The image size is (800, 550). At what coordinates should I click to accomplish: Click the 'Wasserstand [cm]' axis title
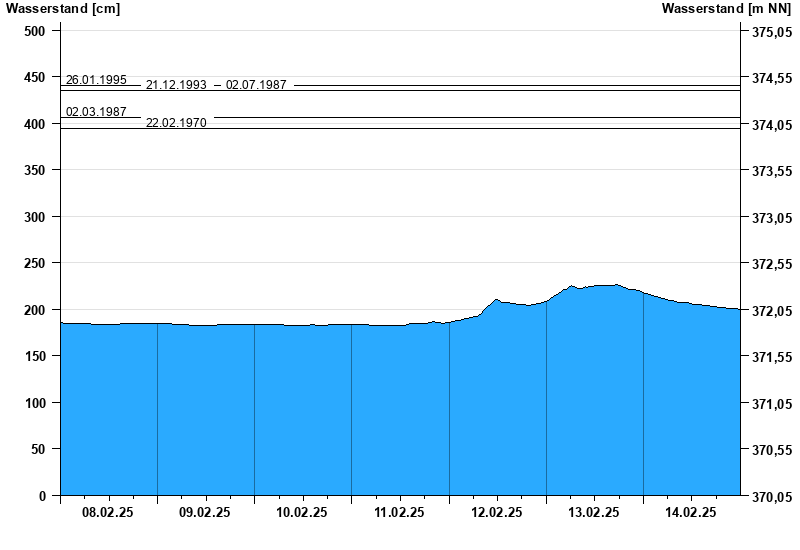62,9
